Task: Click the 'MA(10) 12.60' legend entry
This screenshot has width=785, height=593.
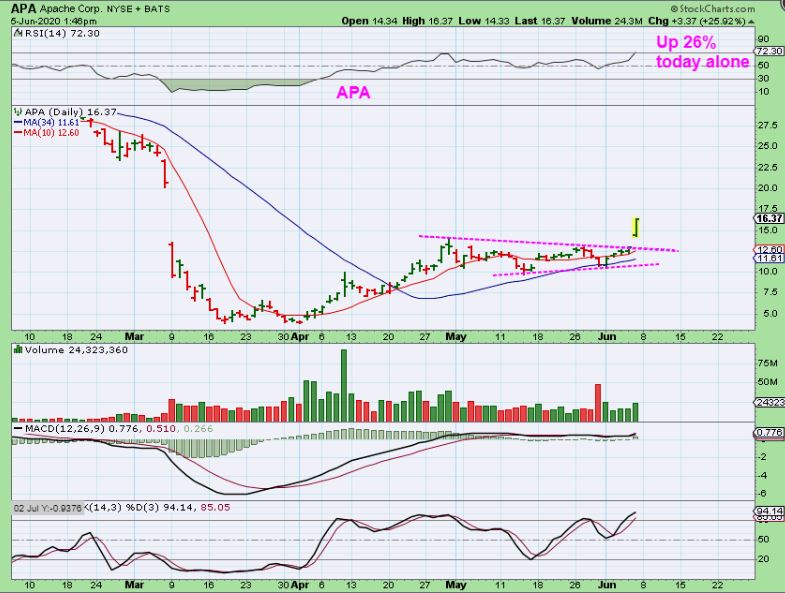Action: (x=47, y=133)
